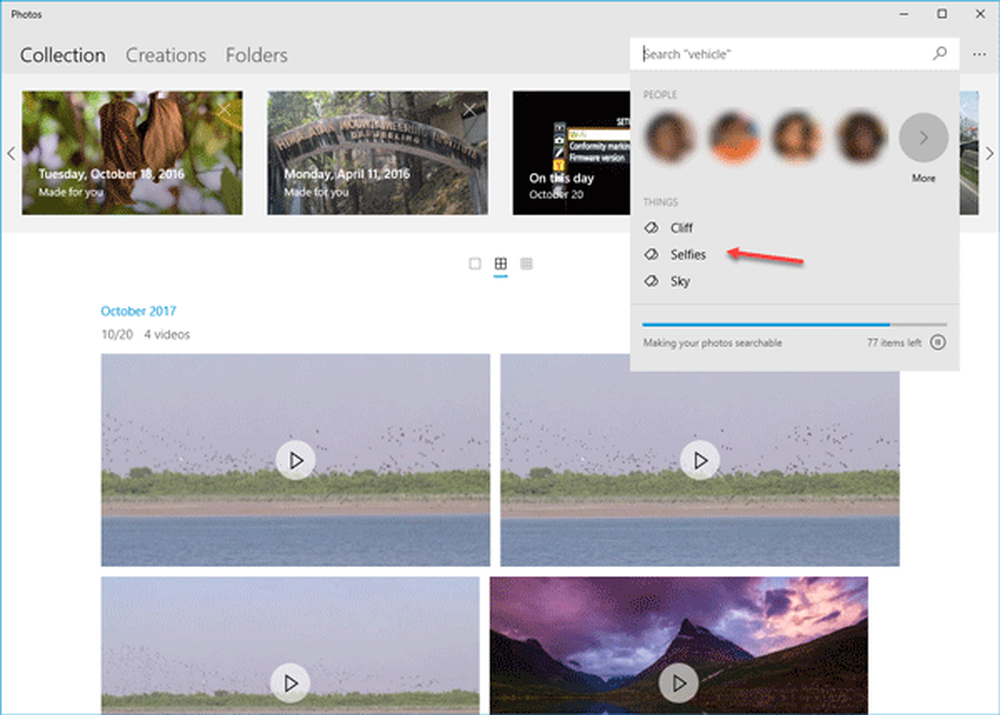Select the medium grid view
The width and height of the screenshot is (1000, 715).
501,264
